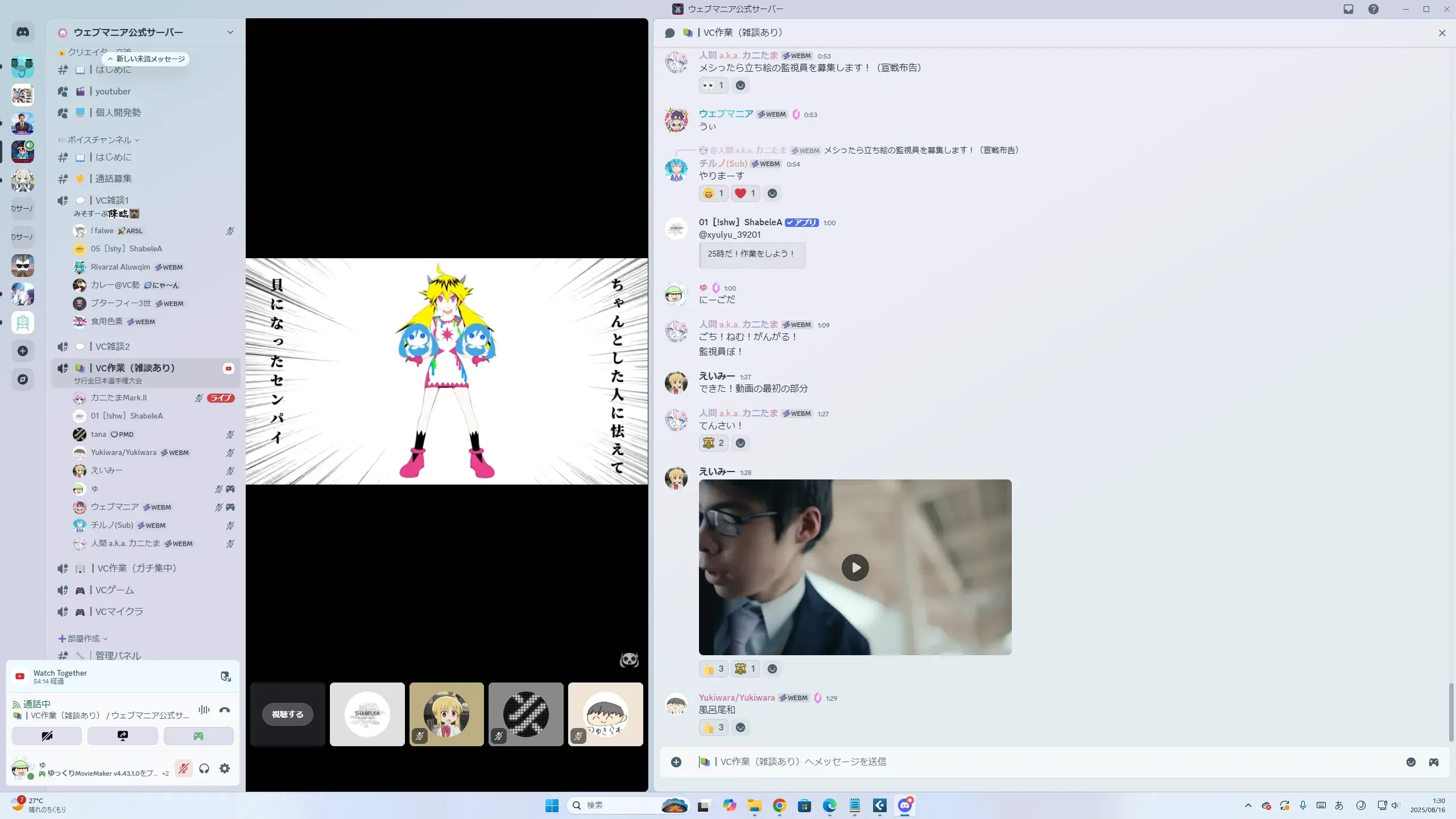
Task: Select the youtuber channel
Action: (113, 91)
